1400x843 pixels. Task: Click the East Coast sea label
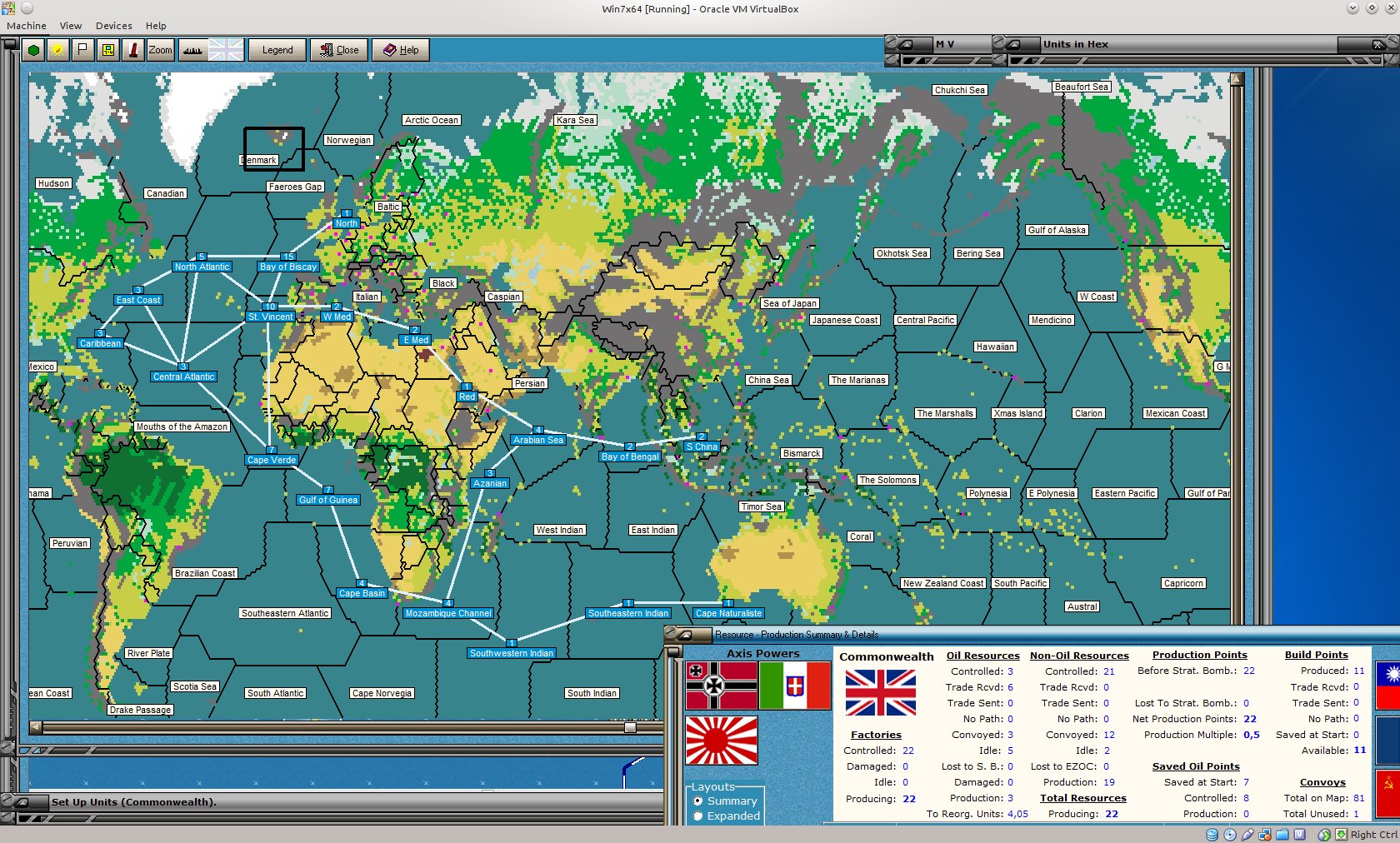(x=138, y=300)
